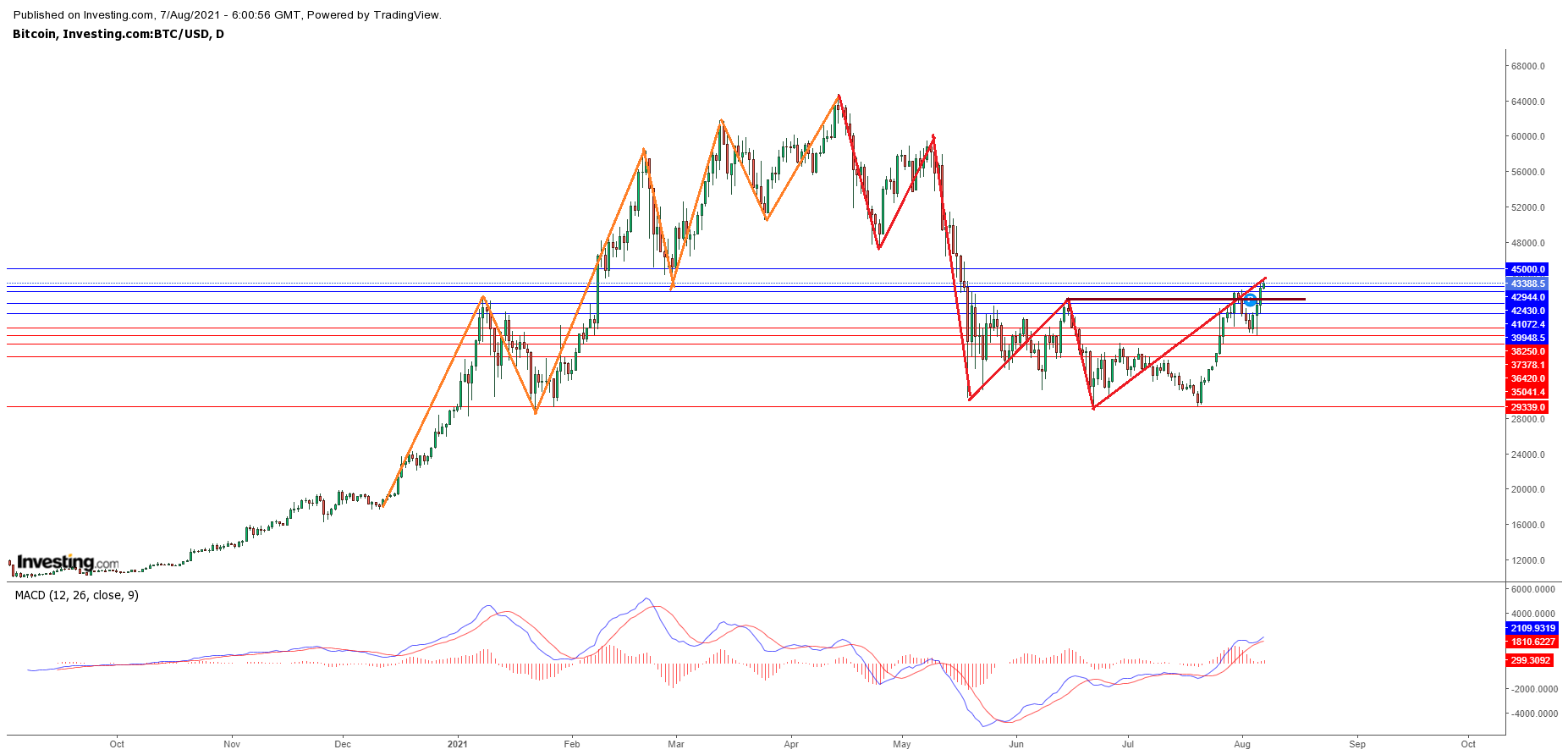
Task: Click the 2021 year label on time axis
Action: (458, 744)
